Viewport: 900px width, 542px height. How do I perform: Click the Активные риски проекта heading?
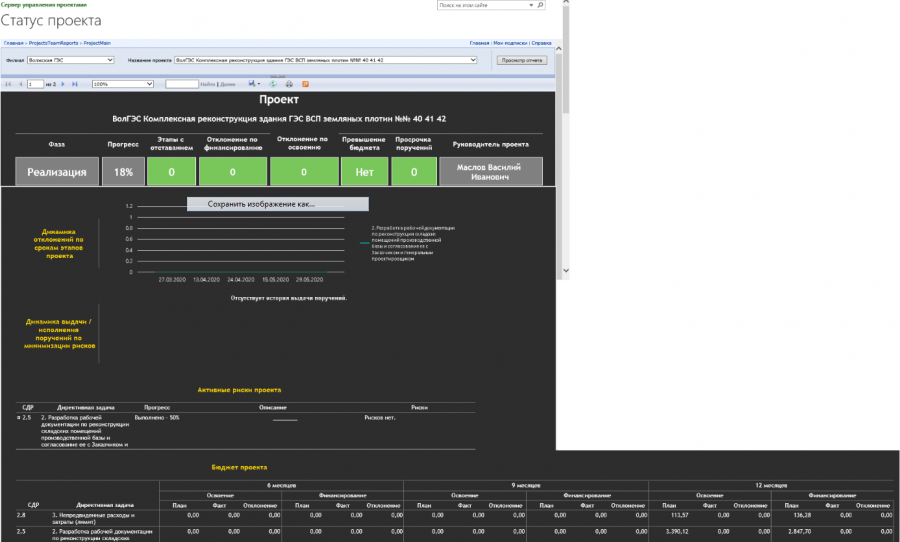coord(239,390)
